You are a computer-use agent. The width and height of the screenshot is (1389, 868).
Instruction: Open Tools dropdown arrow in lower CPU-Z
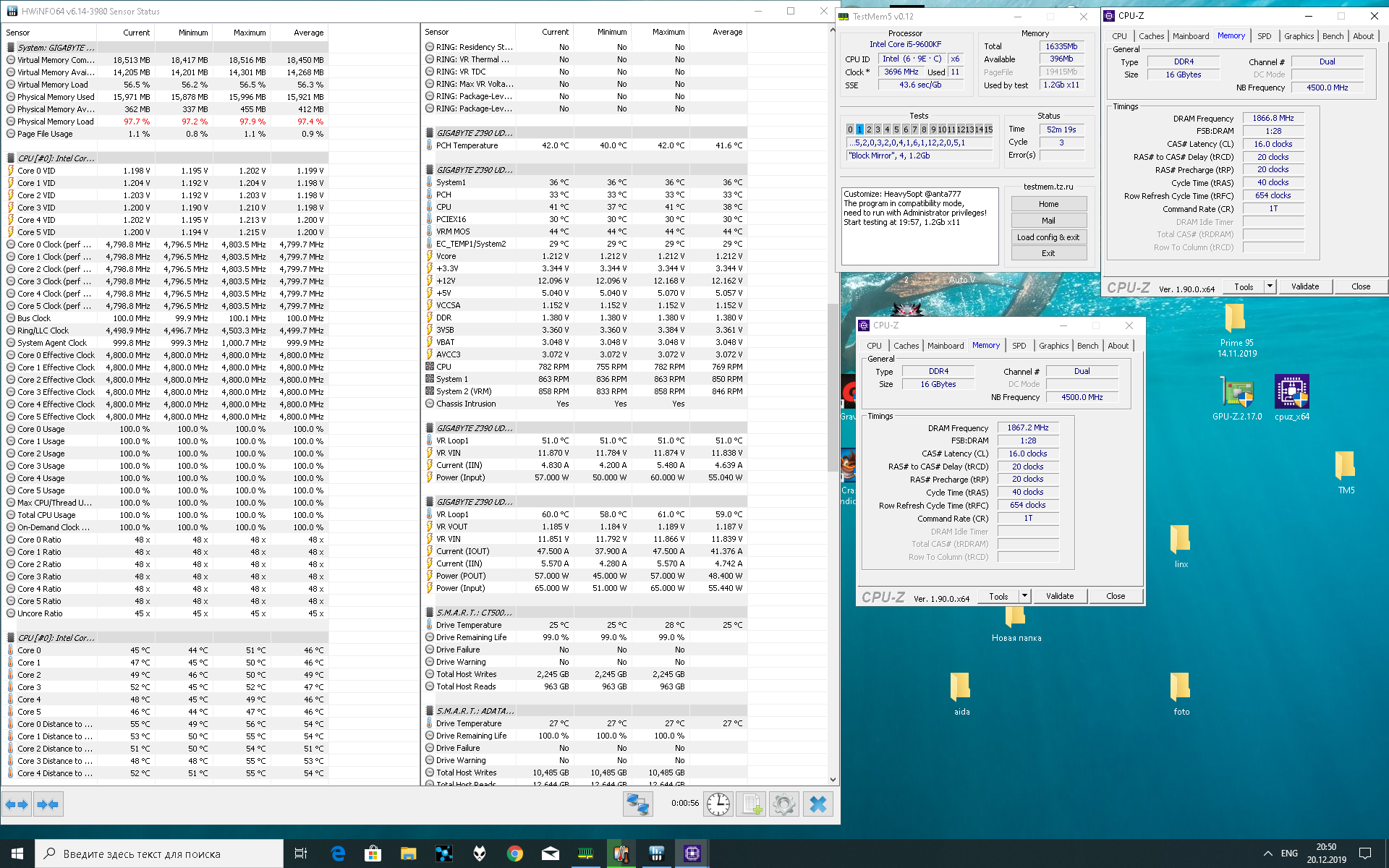click(x=1024, y=596)
